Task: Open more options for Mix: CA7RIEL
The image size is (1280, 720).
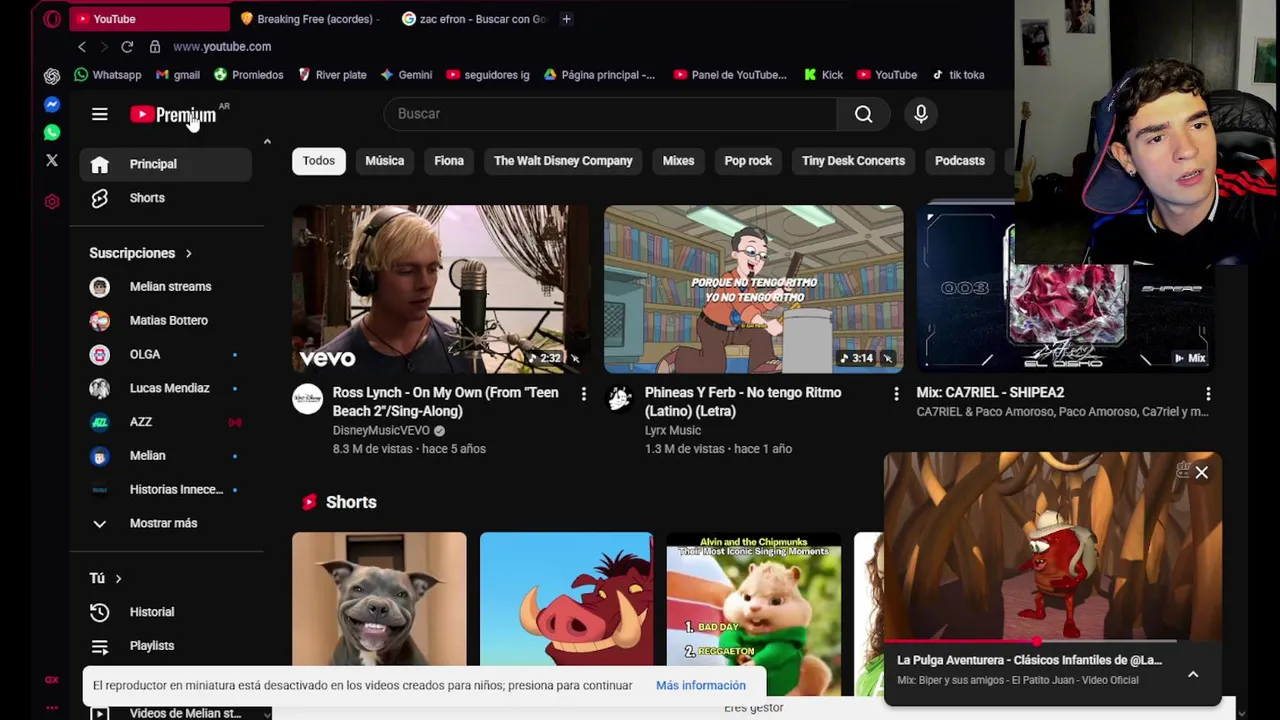Action: [1208, 394]
